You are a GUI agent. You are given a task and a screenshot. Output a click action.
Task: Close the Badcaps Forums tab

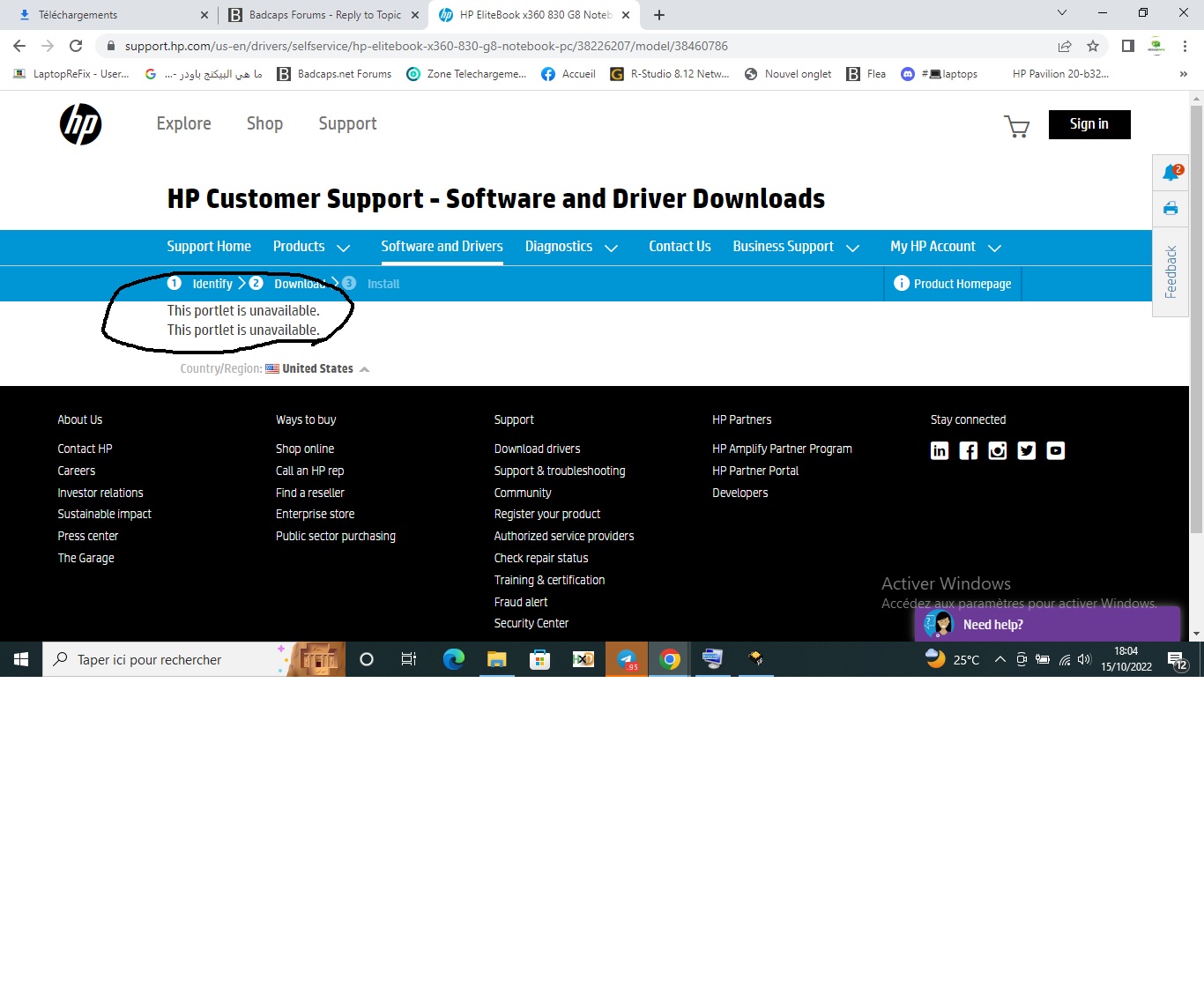pos(415,15)
